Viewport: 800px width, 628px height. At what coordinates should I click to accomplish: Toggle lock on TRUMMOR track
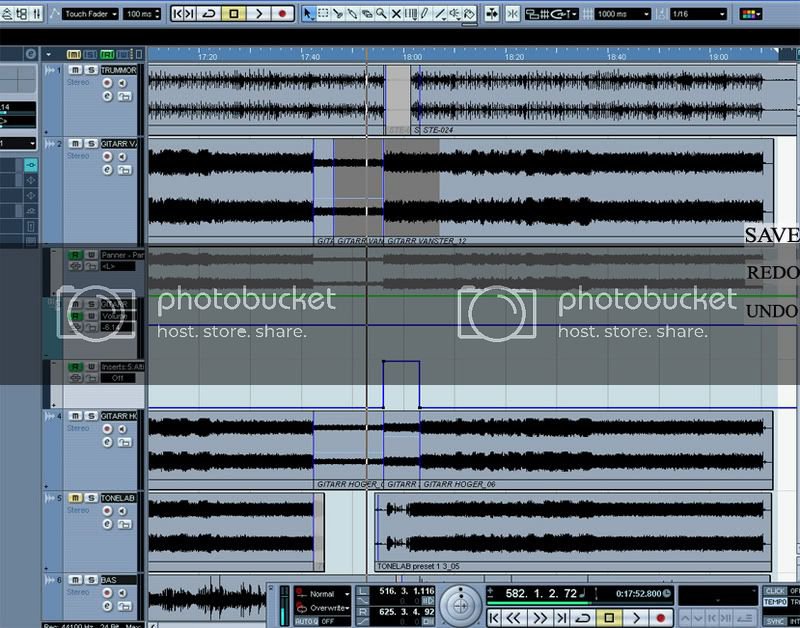pos(124,96)
